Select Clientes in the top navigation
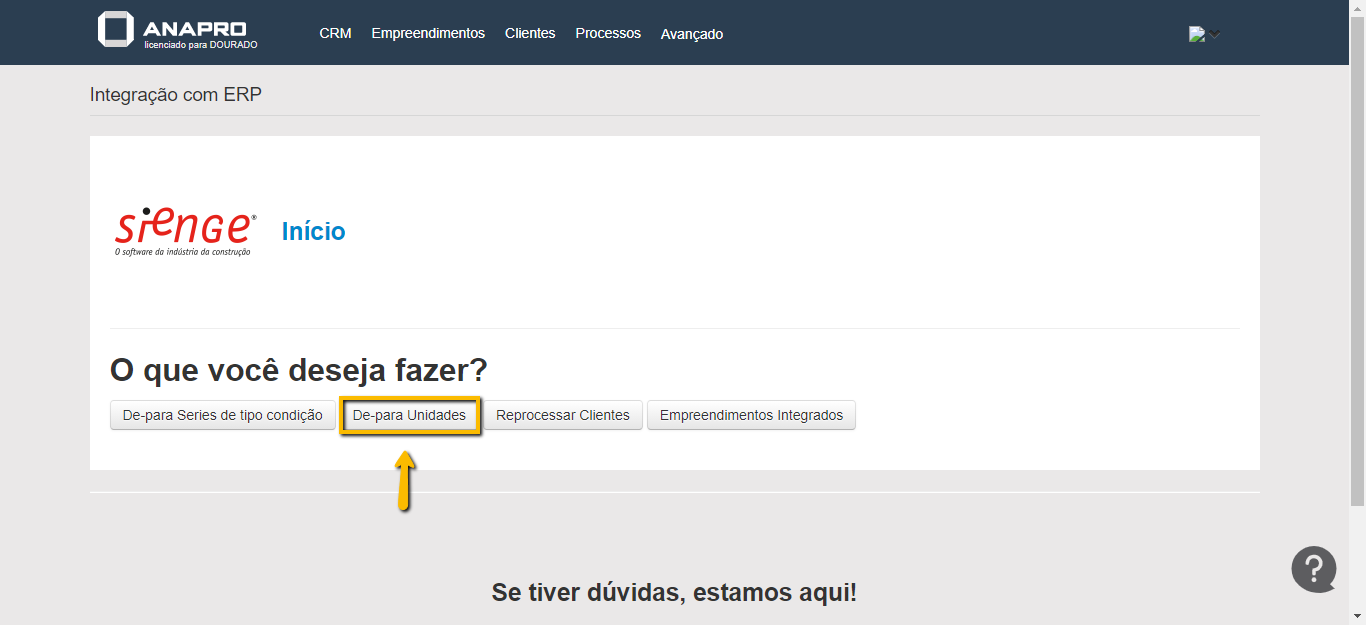The image size is (1366, 625). coord(530,33)
